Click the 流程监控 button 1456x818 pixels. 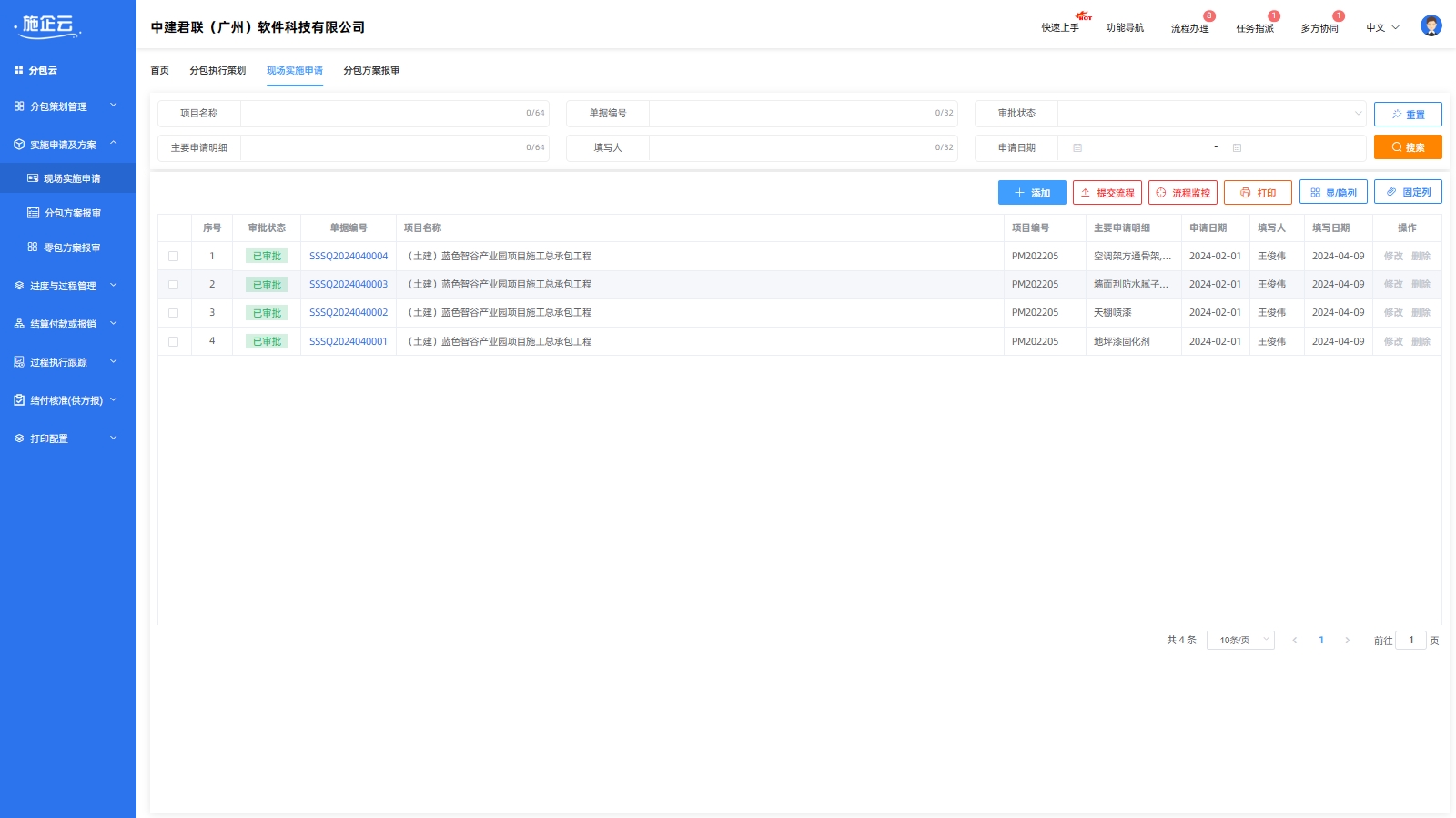(1183, 193)
